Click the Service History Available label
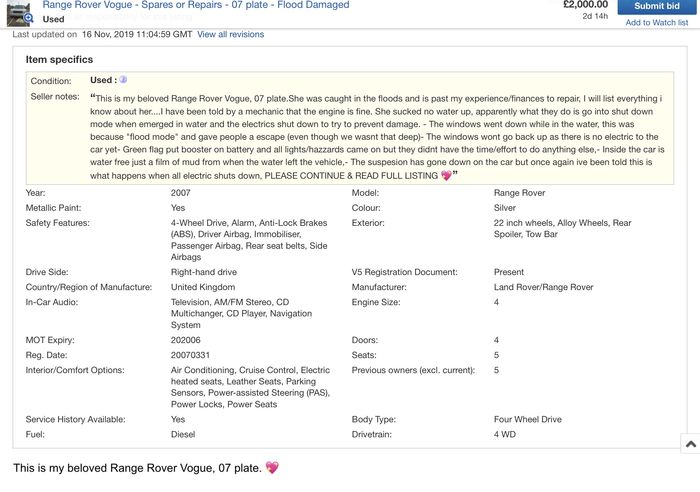This screenshot has height=492, width=700. pyautogui.click(x=75, y=419)
